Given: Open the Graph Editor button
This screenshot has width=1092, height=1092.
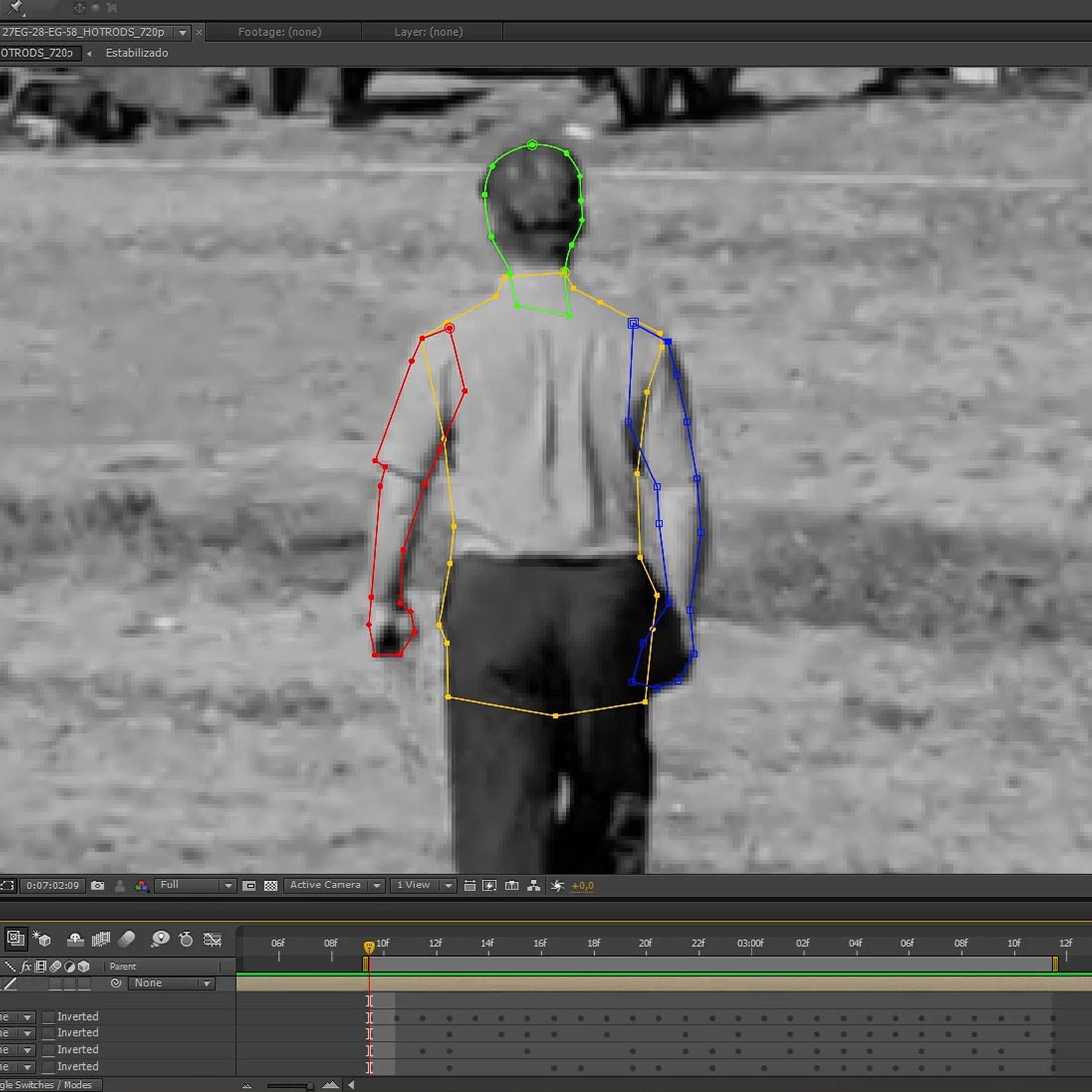Looking at the screenshot, I should coord(212,939).
